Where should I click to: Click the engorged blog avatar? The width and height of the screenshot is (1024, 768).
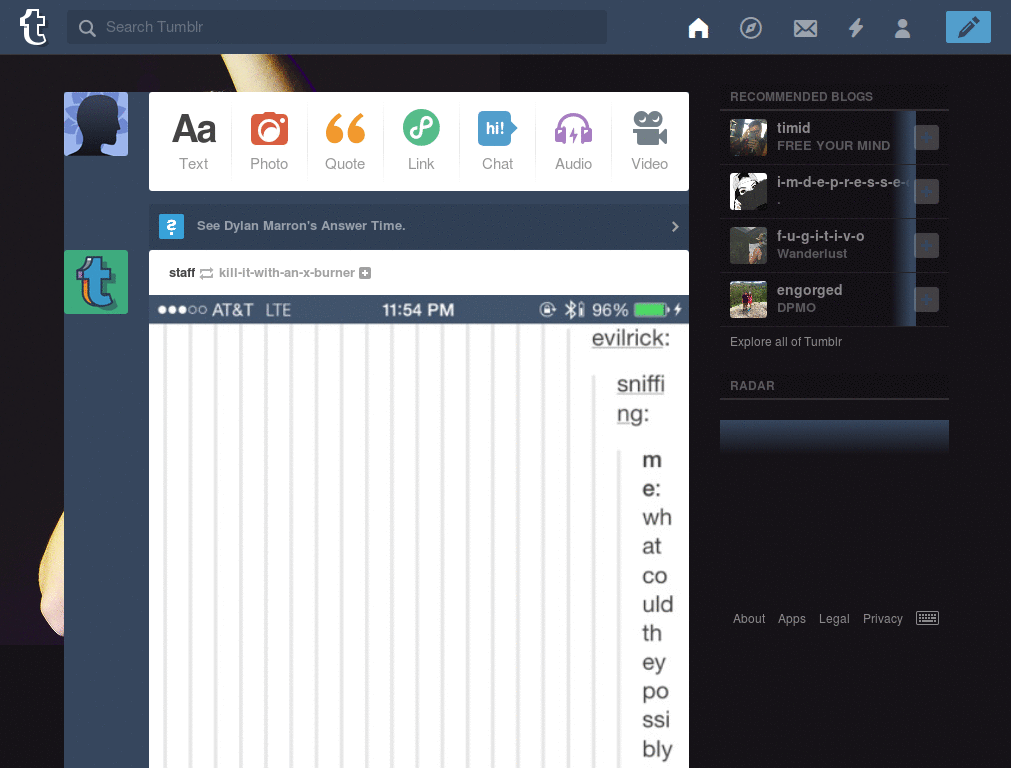[748, 300]
